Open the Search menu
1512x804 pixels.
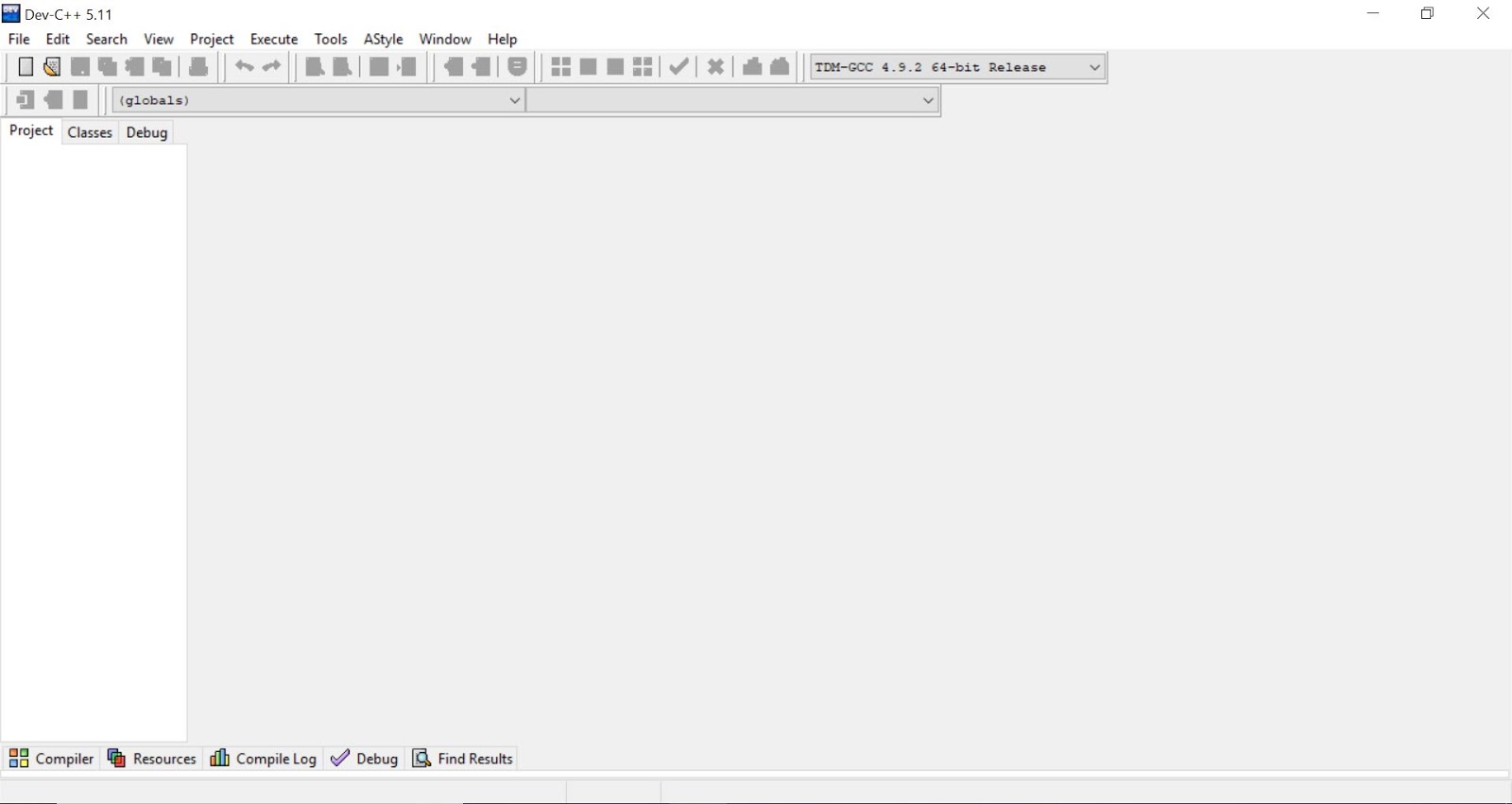click(x=107, y=39)
